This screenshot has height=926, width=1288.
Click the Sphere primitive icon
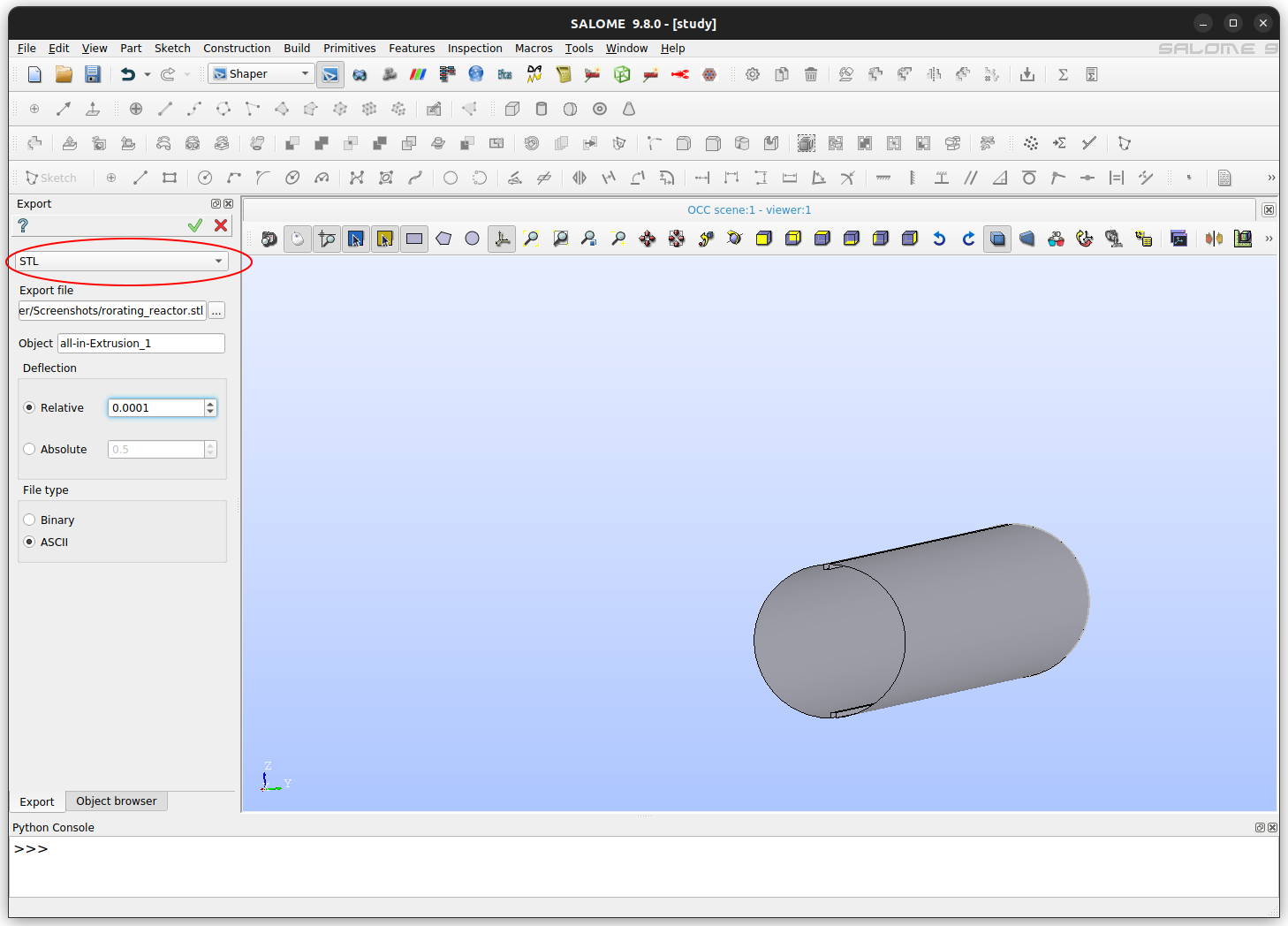click(x=571, y=109)
